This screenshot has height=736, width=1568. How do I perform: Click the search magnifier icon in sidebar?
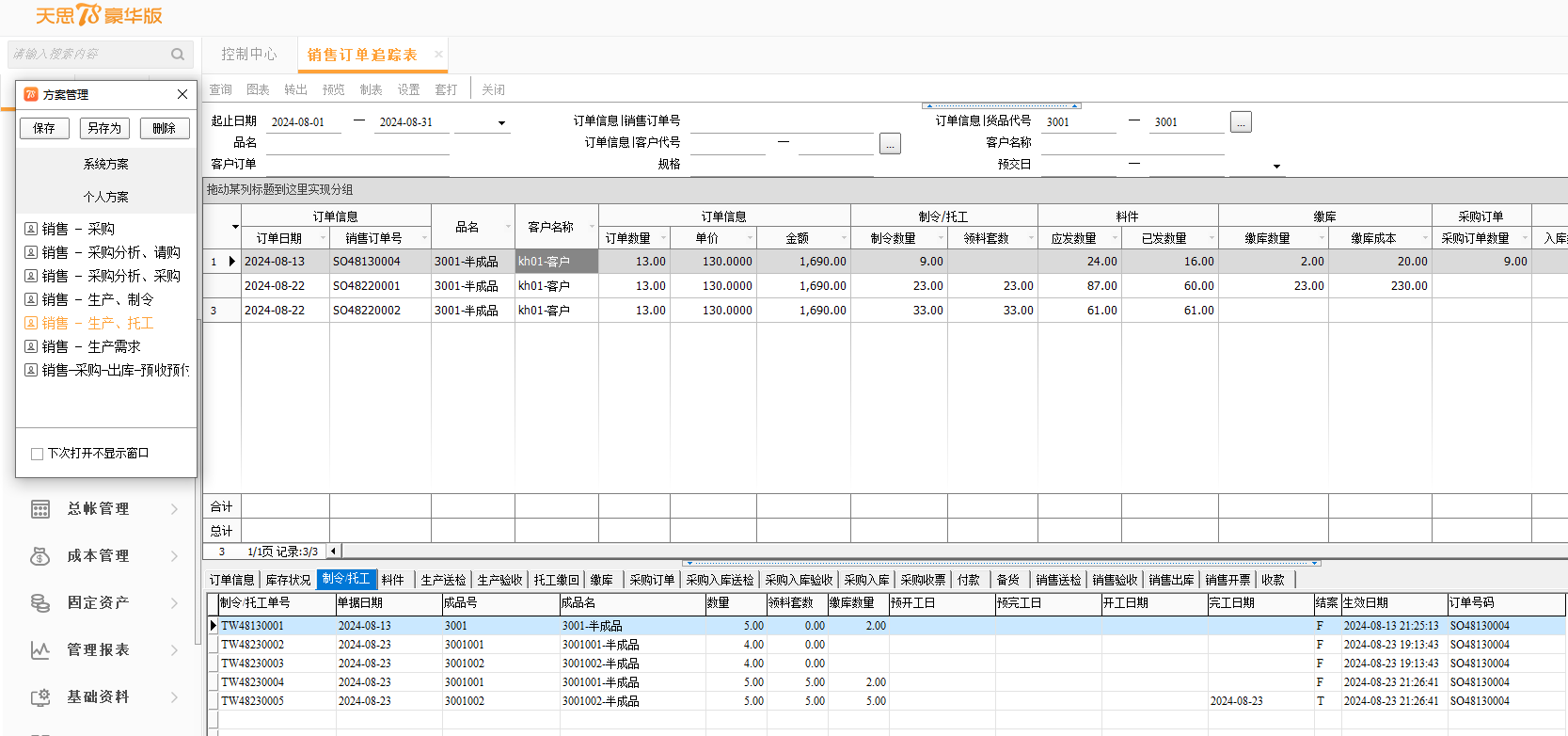point(178,55)
